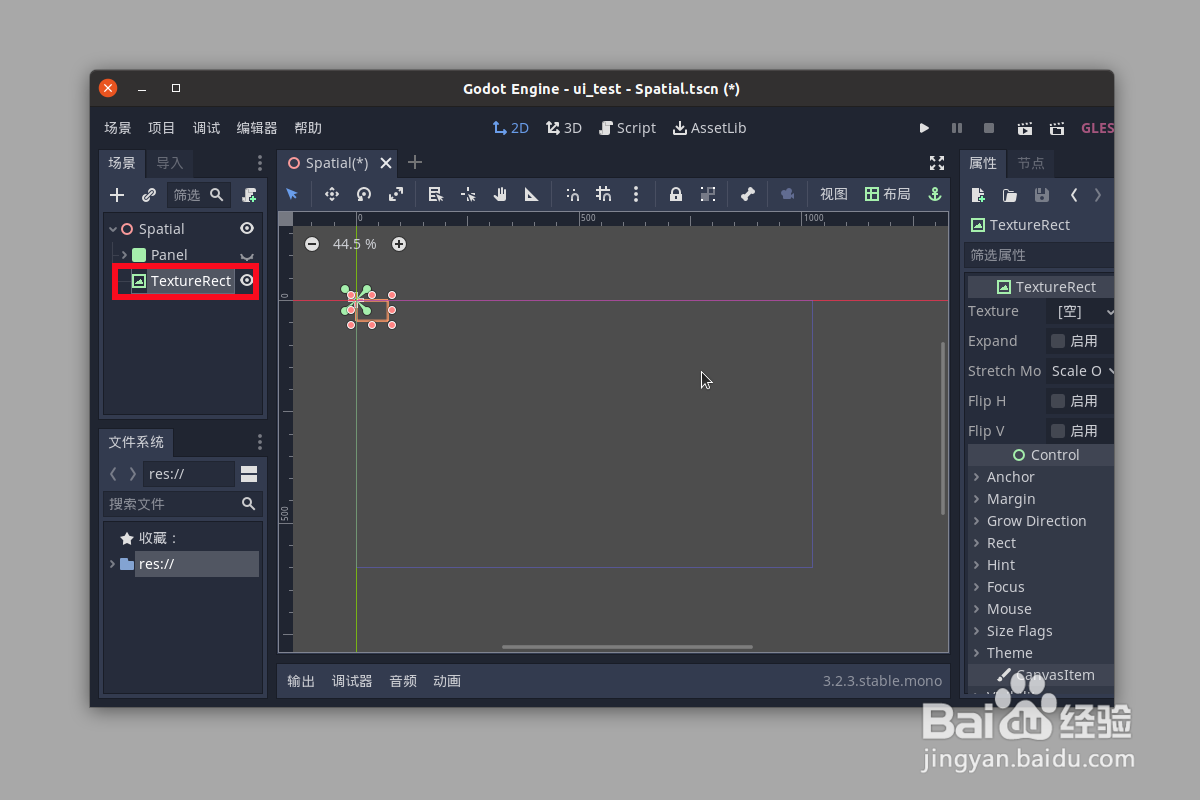Image resolution: width=1200 pixels, height=800 pixels.
Task: Toggle visibility of Spatial node
Action: tap(247, 229)
